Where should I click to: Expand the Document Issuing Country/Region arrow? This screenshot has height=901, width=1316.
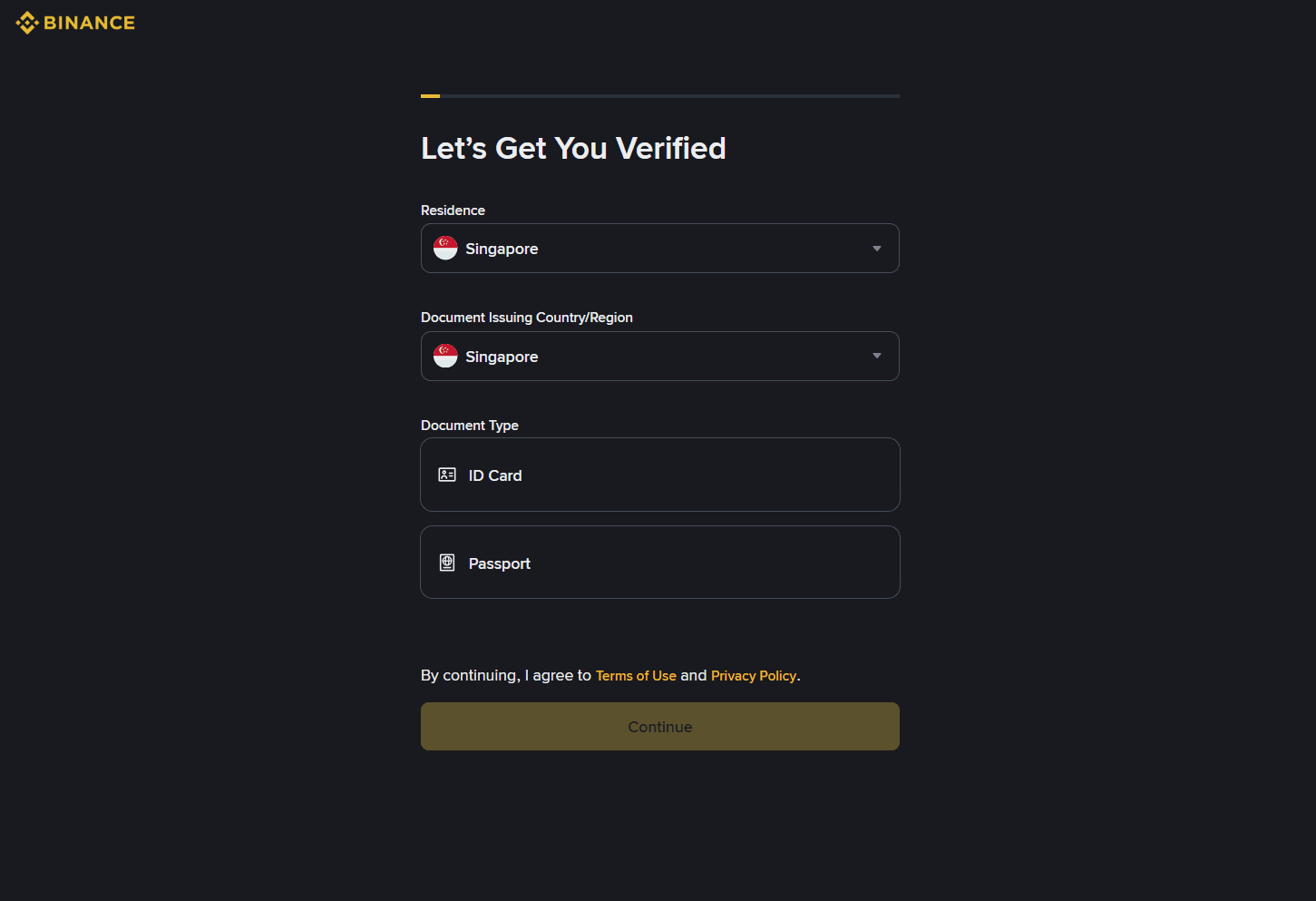(x=876, y=356)
